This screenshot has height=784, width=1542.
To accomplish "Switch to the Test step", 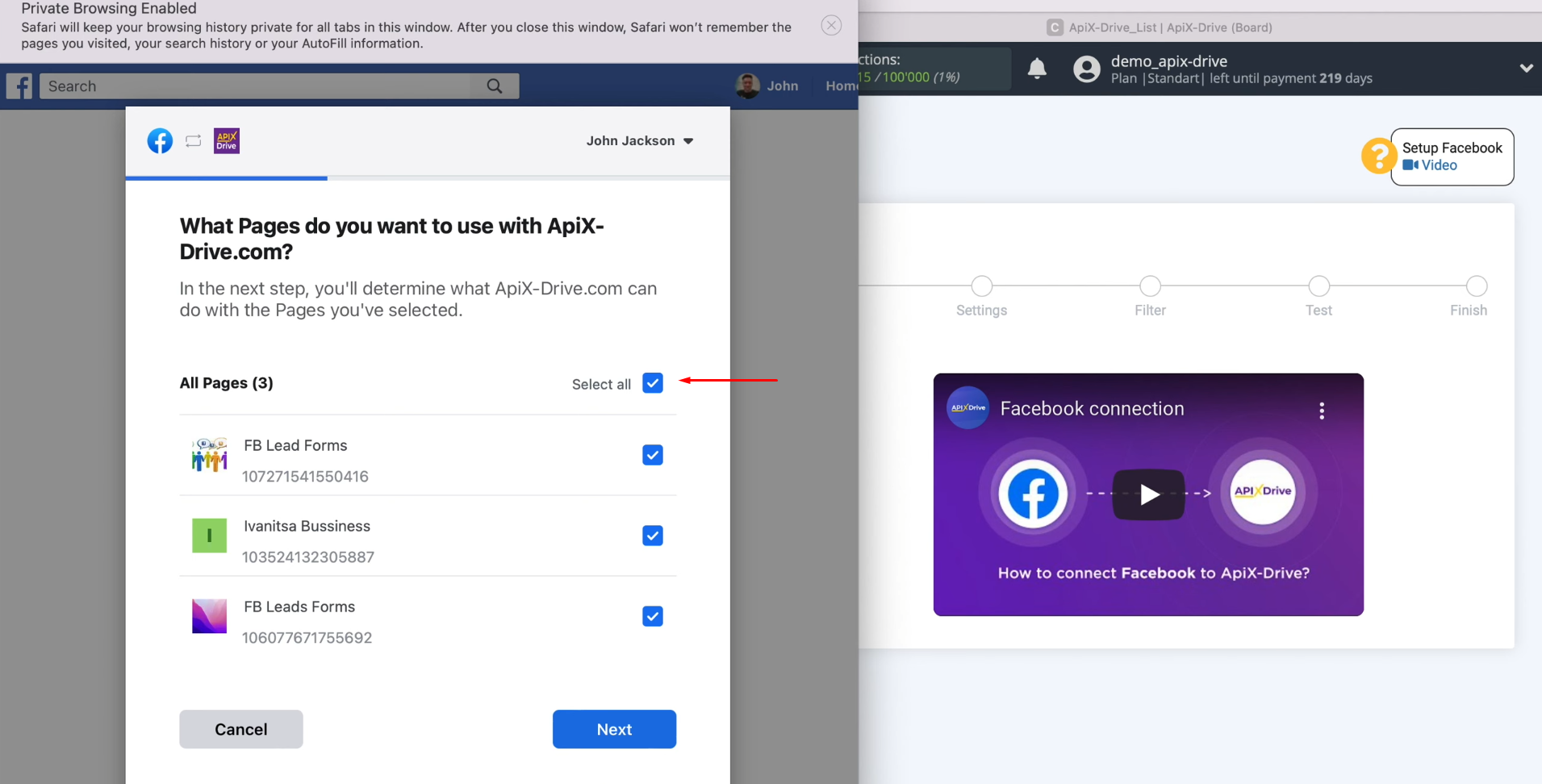I will pos(1318,286).
